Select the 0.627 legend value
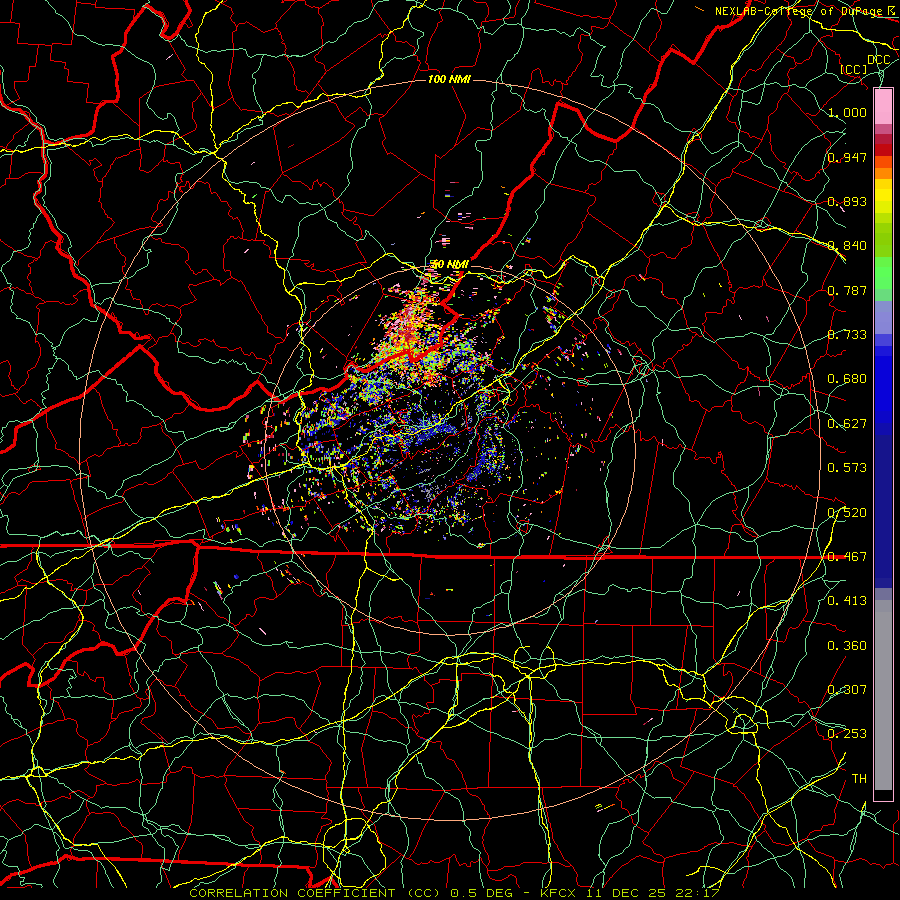Viewport: 900px width, 900px height. (847, 424)
